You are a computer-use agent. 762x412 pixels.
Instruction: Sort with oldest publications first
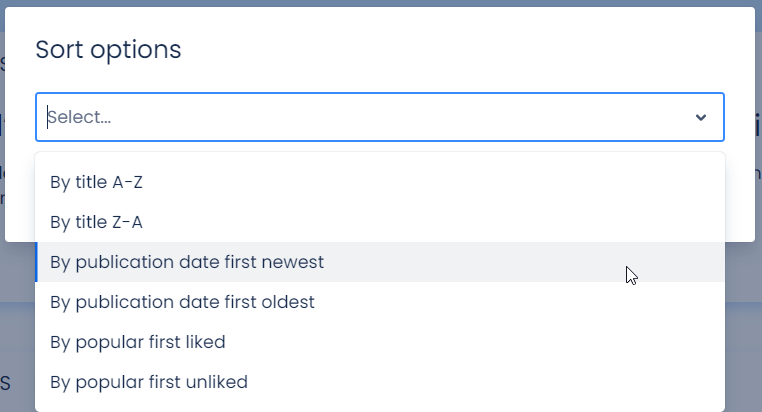[x=182, y=302]
